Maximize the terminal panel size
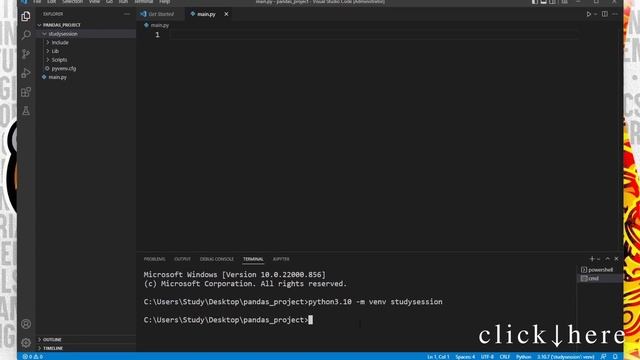Viewport: 640px width, 360px height. tap(607, 259)
